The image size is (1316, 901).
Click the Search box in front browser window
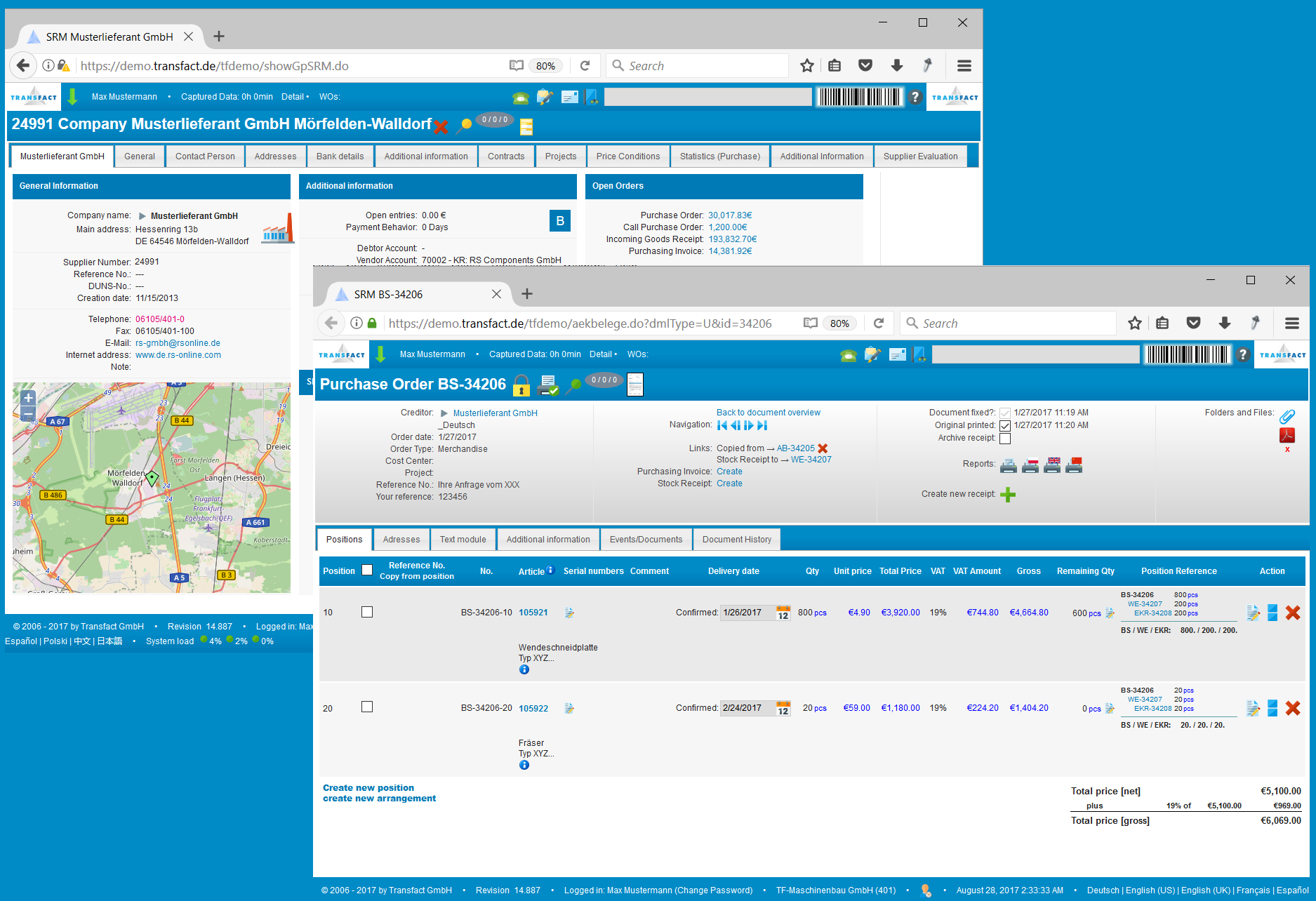(x=1008, y=323)
